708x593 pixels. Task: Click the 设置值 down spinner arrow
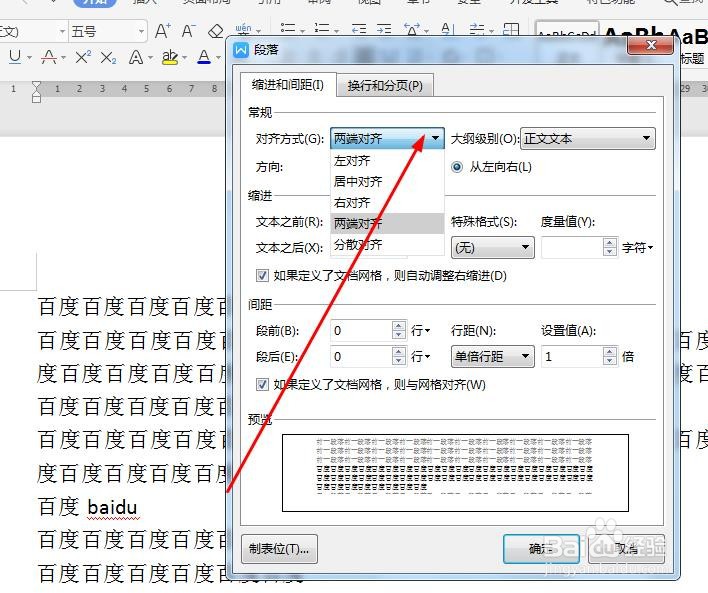pyautogui.click(x=610, y=361)
